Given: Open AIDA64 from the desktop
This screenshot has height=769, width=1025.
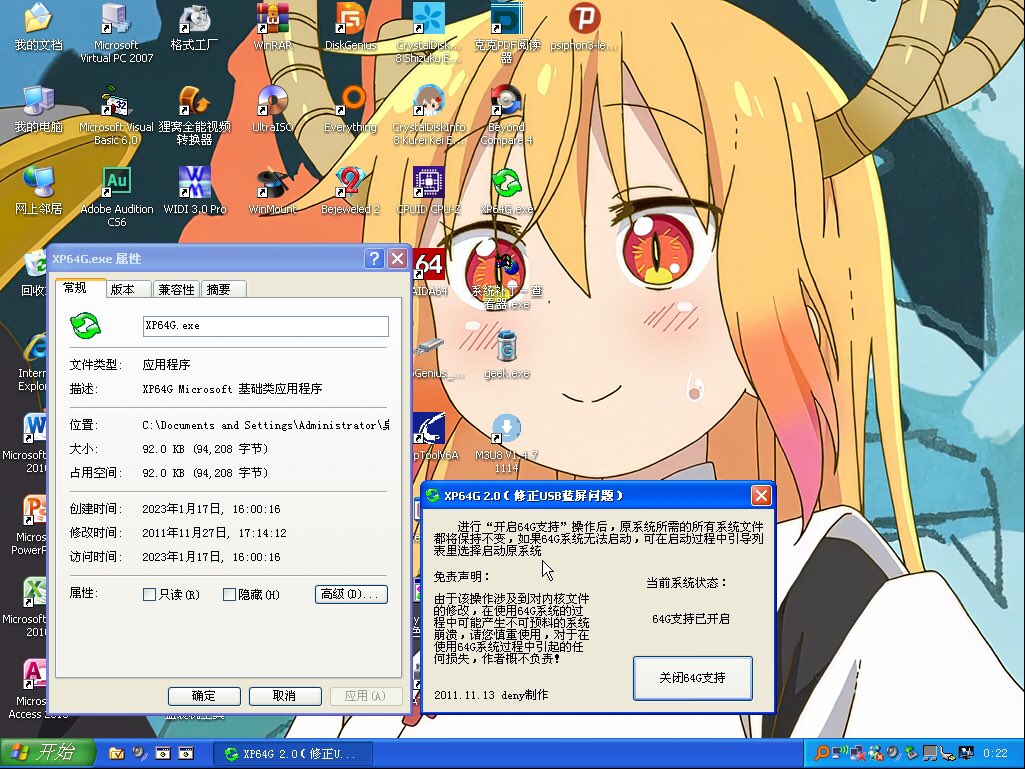Looking at the screenshot, I should [x=430, y=265].
